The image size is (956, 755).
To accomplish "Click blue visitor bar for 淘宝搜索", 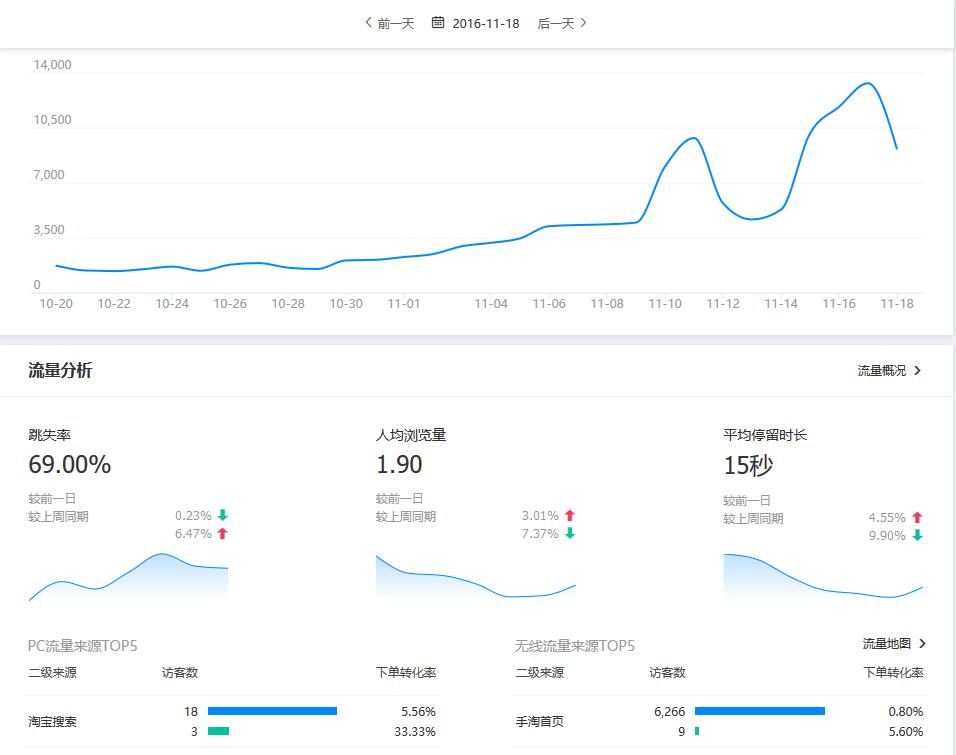I will pos(272,711).
